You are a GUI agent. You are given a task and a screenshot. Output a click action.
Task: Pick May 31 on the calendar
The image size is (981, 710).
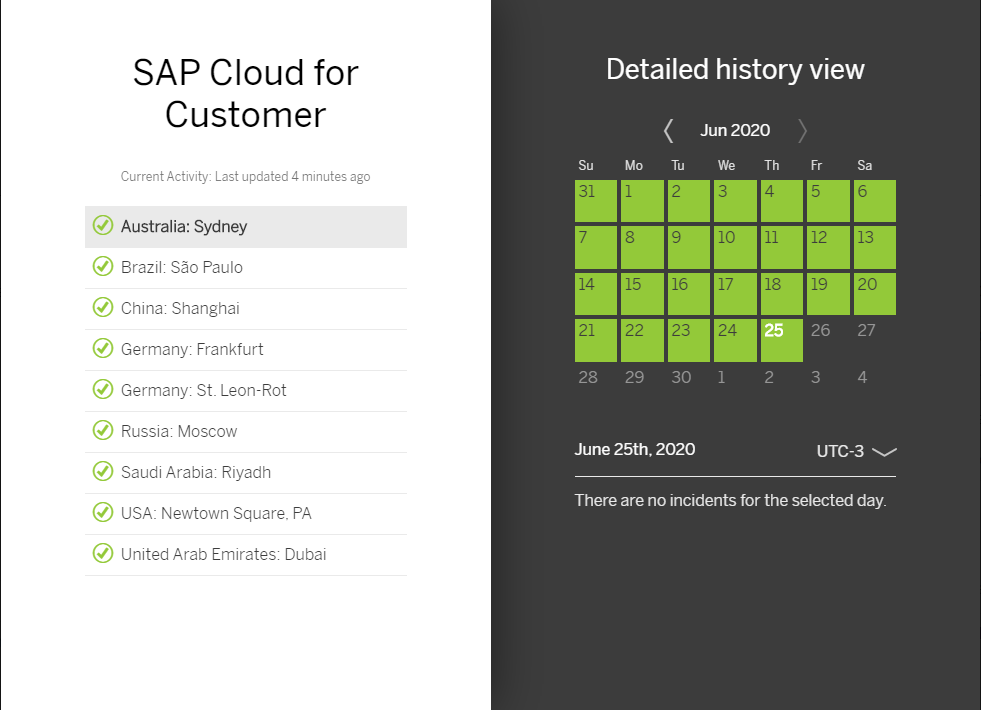596,201
